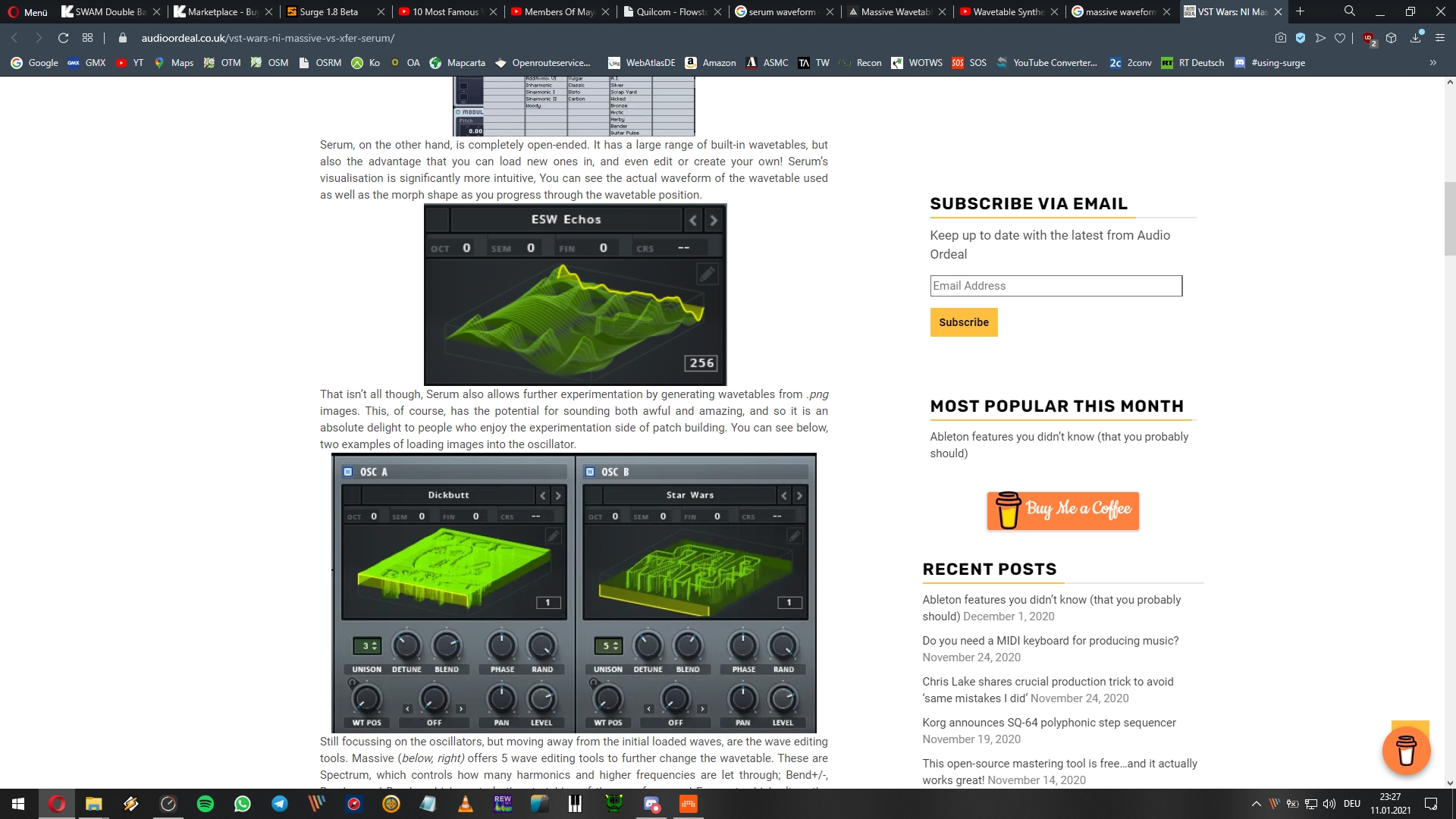This screenshot has height=819, width=1456.
Task: Click the Subscribe button
Action: coord(963,322)
